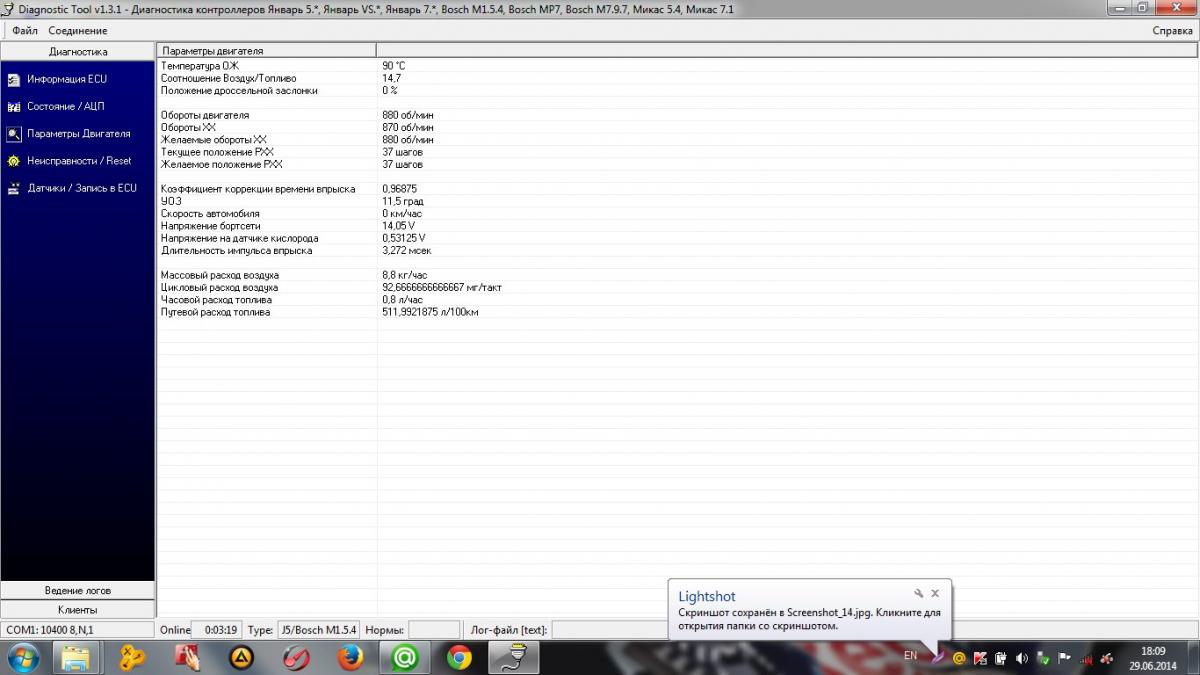The width and height of the screenshot is (1200, 675).
Task: Click the 511,9921875 л/100км value
Action: pos(430,312)
